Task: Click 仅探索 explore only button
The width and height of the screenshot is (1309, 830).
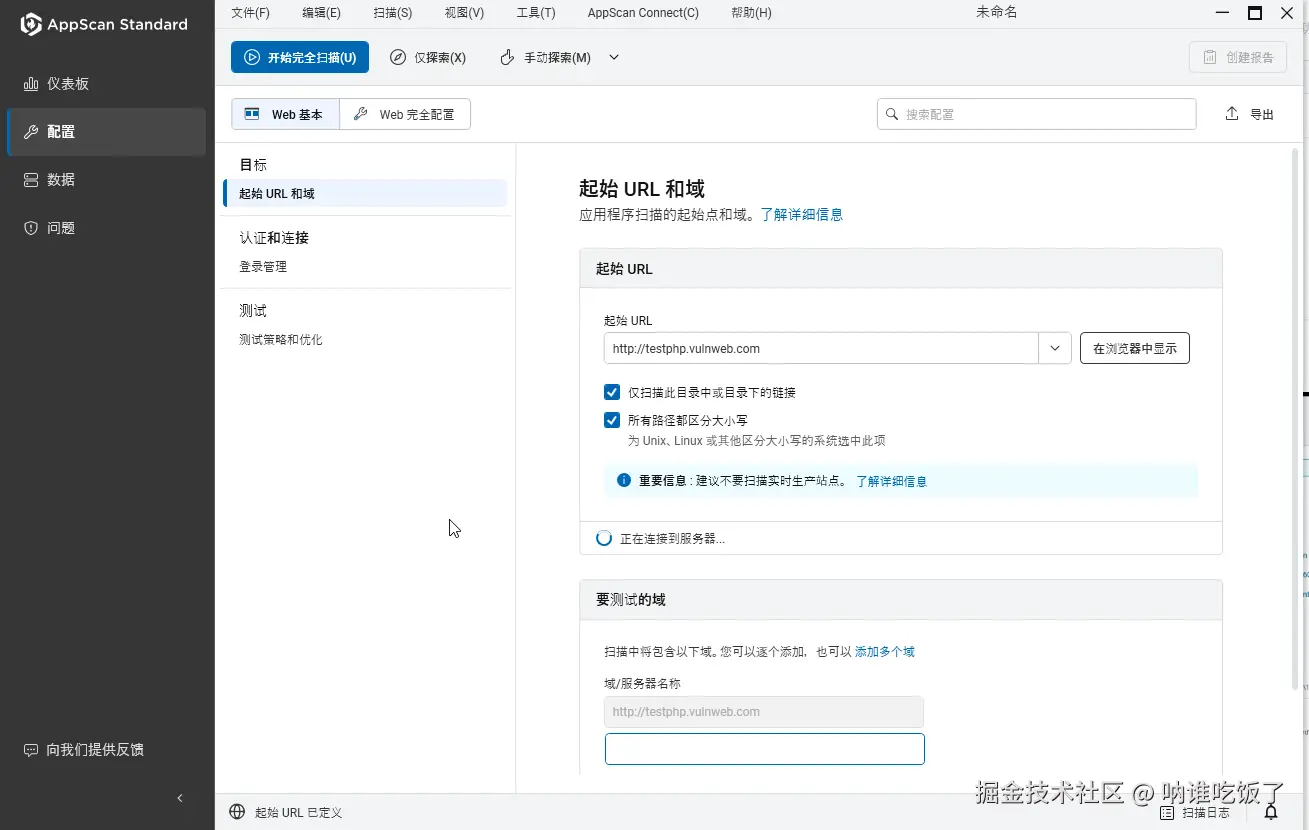Action: tap(428, 57)
